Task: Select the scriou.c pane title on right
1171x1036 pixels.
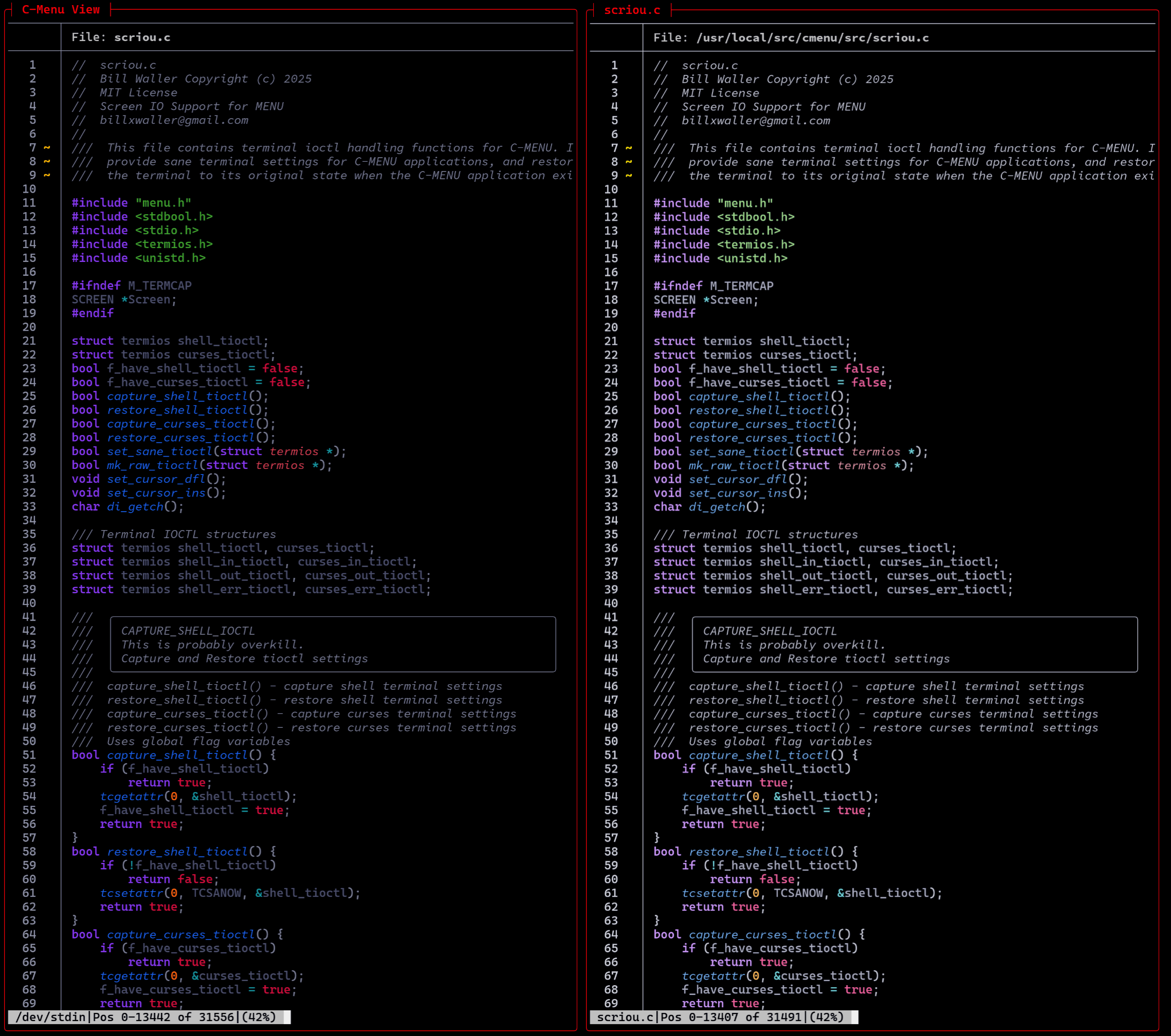Action: click(632, 10)
